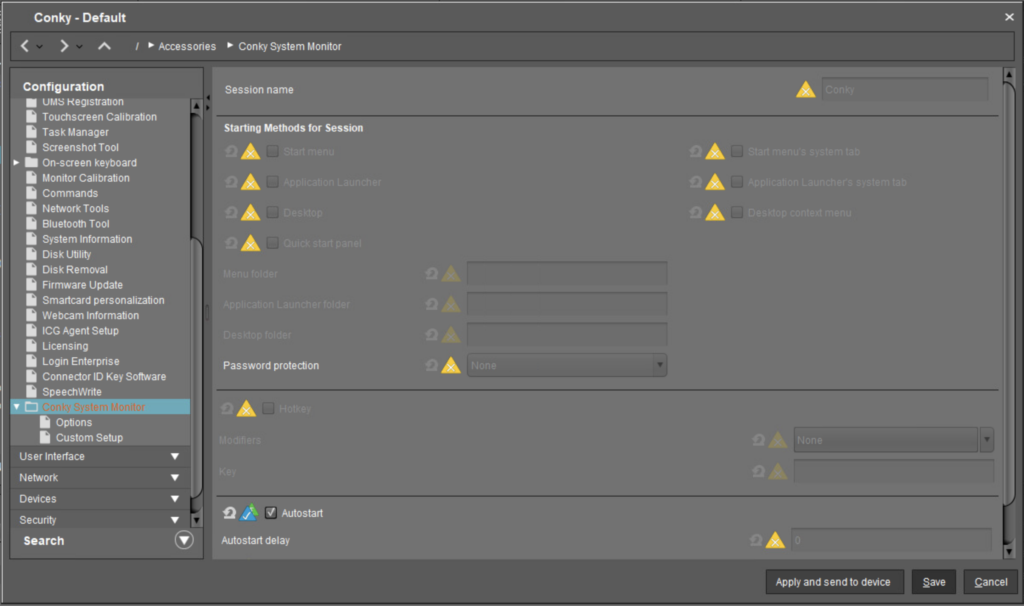
Task: Toggle the Application Launcher checkbox
Action: (272, 182)
